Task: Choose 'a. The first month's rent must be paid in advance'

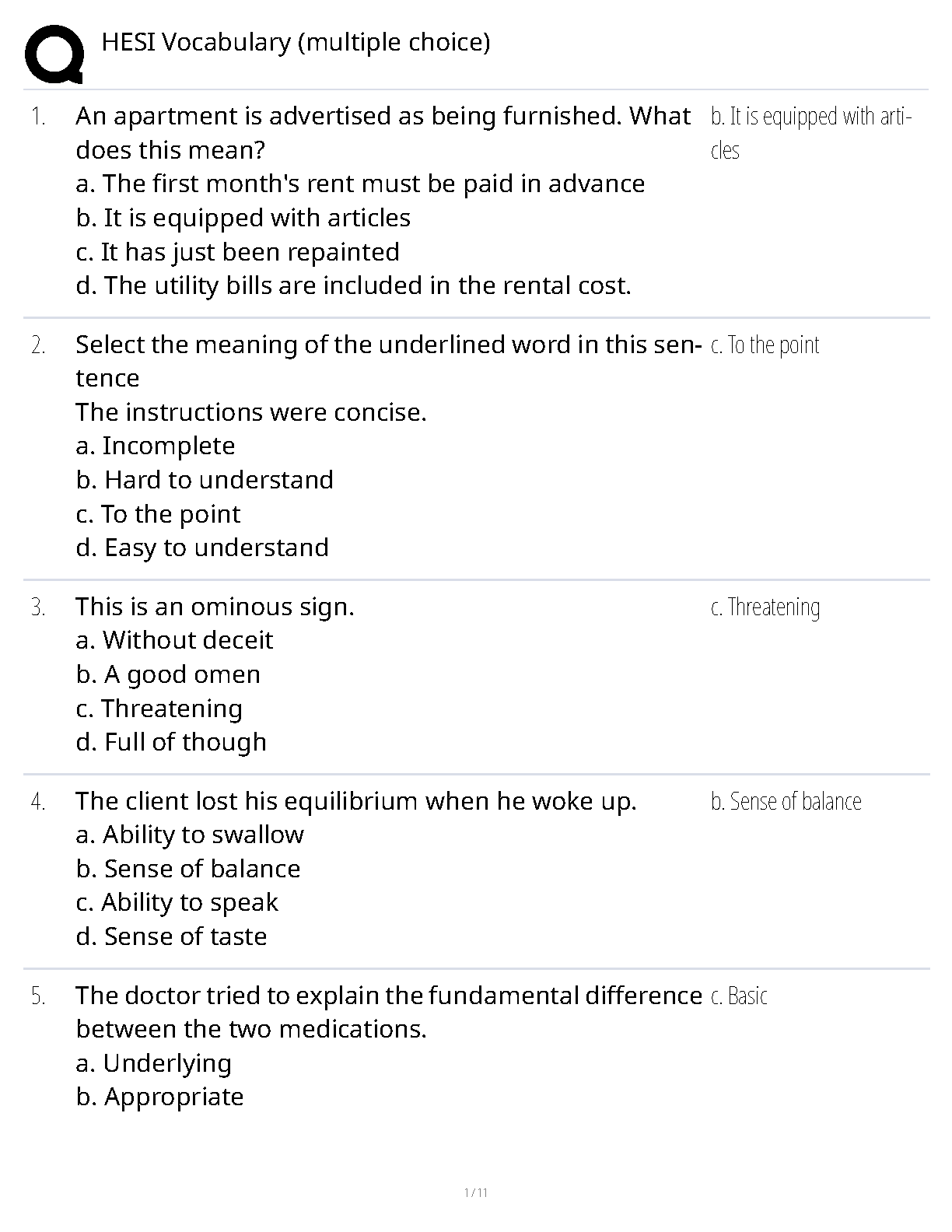Action: 360,184
